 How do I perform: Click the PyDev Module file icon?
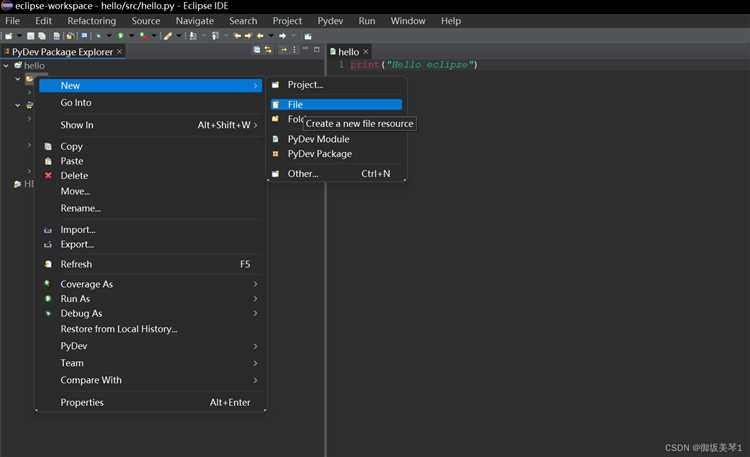tap(276, 139)
